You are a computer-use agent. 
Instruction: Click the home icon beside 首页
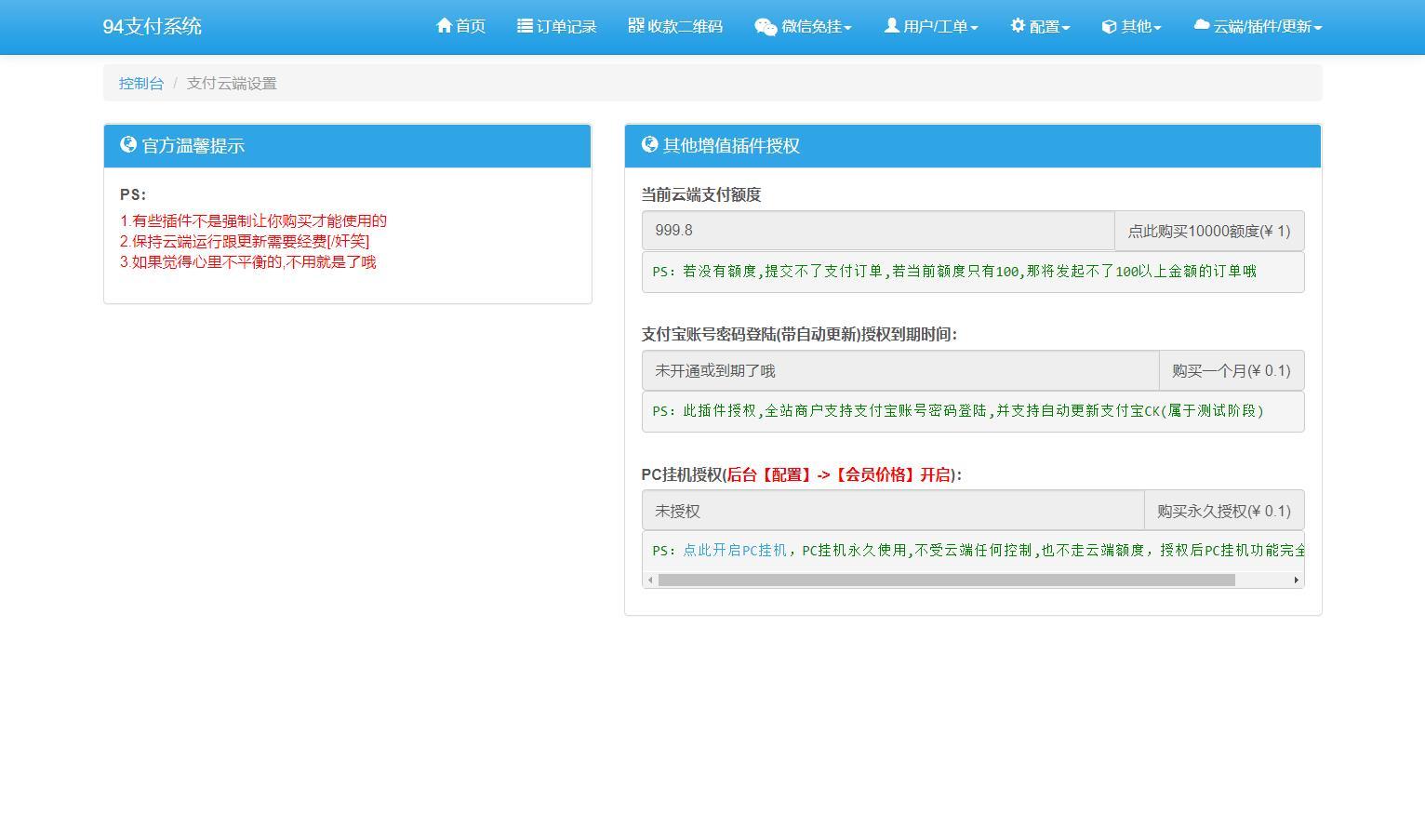444,26
